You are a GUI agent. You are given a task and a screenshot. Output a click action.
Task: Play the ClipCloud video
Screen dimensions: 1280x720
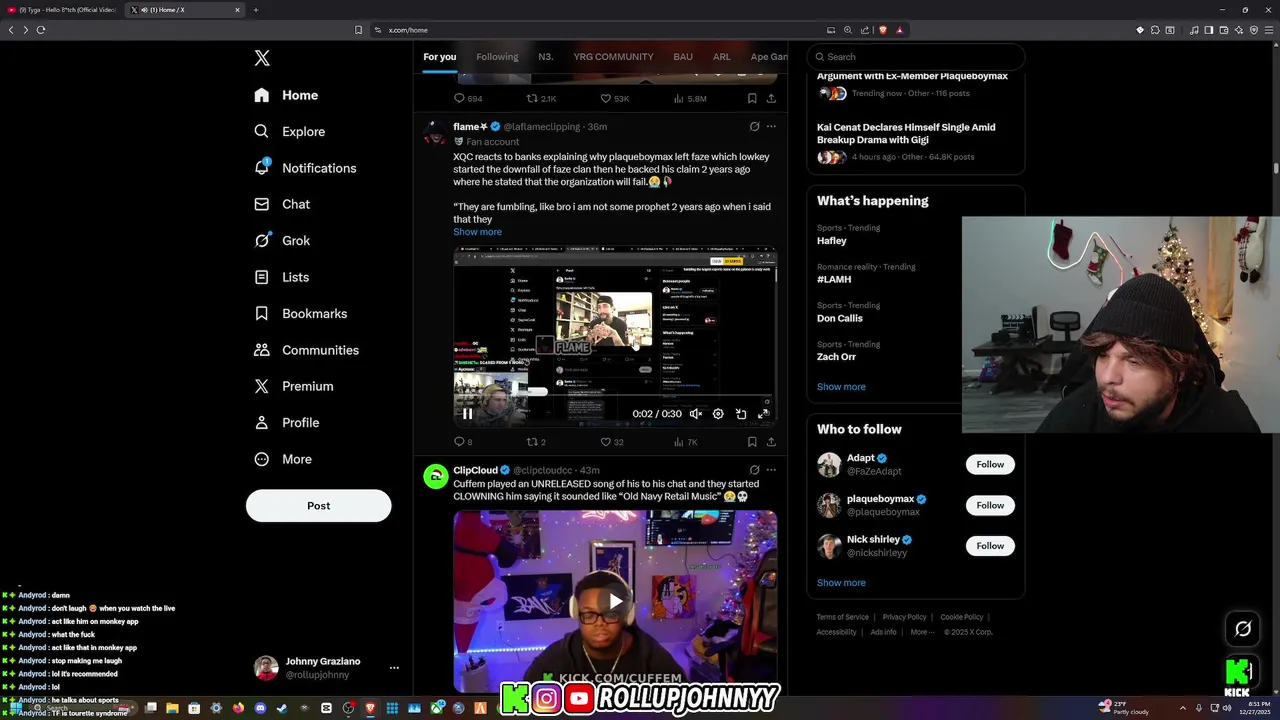(x=615, y=601)
